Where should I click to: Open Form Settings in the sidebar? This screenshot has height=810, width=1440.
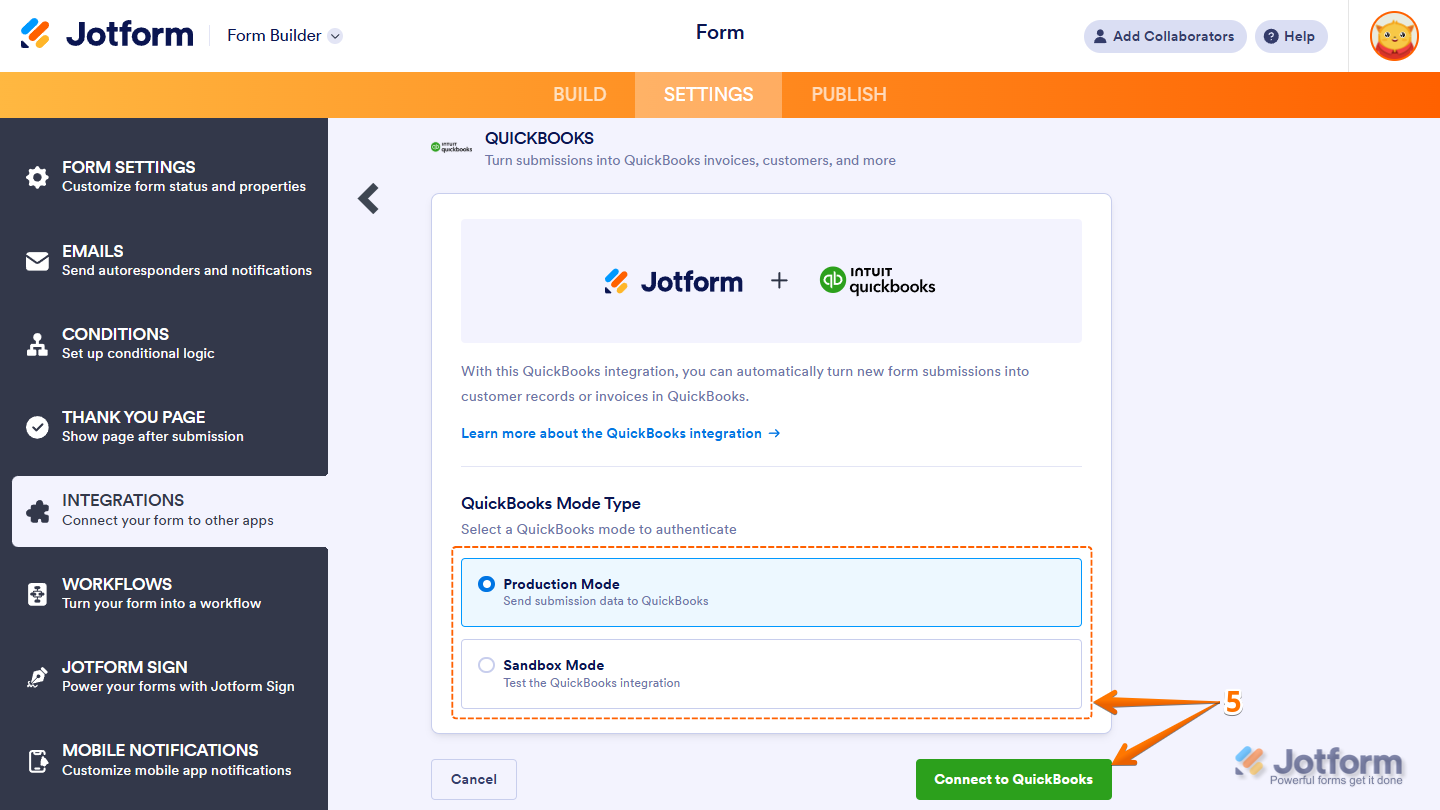[x=164, y=177]
